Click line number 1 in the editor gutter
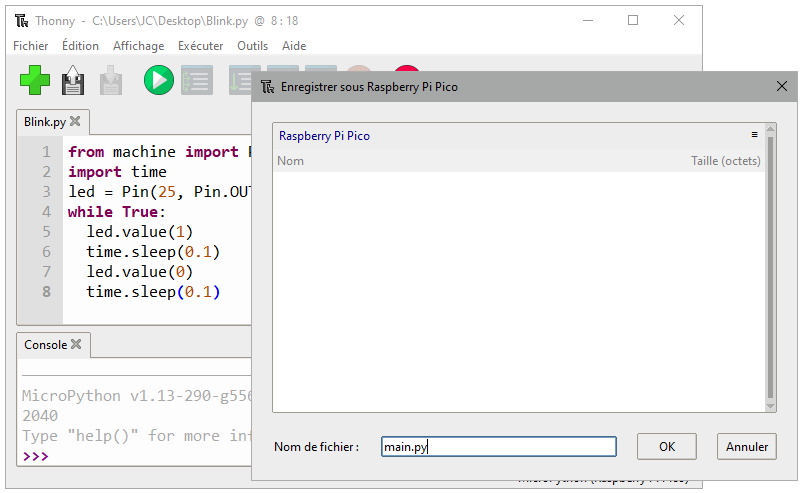Screen dimensions: 803x493 46,152
